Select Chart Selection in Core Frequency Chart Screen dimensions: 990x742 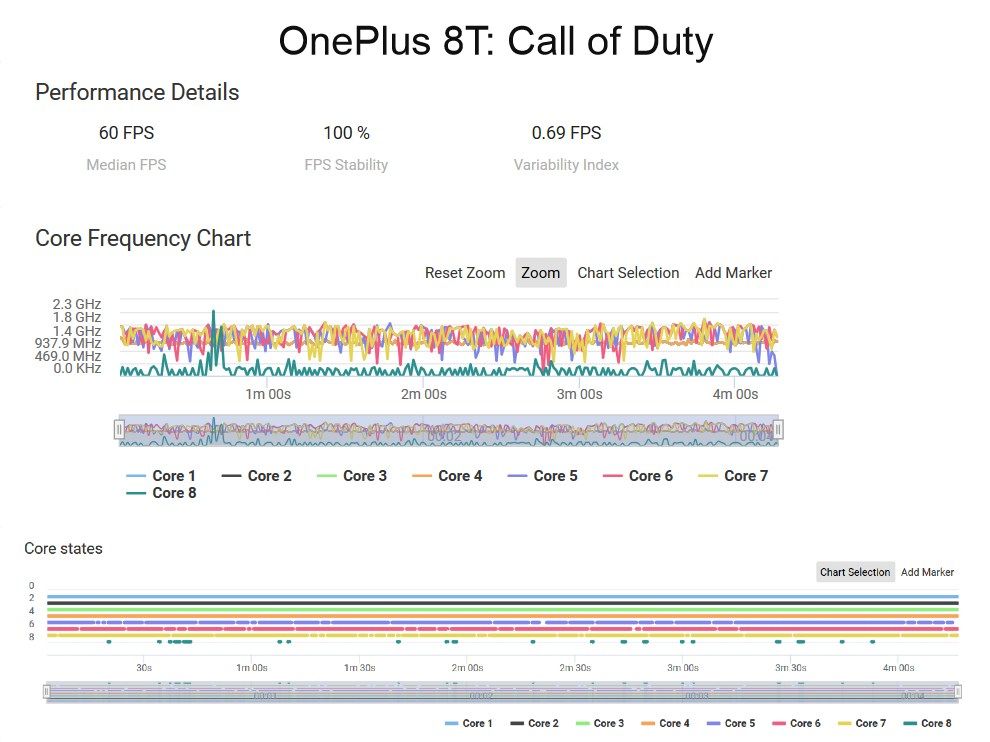pyautogui.click(x=628, y=273)
